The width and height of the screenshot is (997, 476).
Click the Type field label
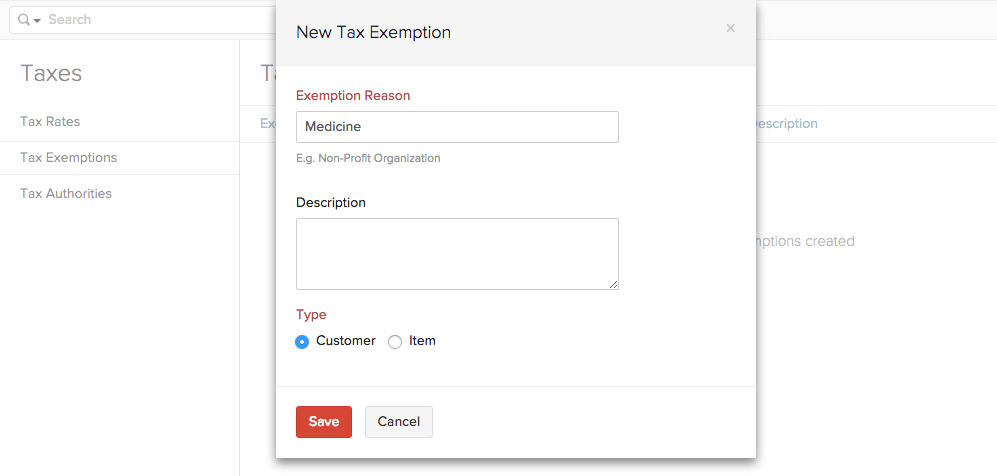click(311, 314)
